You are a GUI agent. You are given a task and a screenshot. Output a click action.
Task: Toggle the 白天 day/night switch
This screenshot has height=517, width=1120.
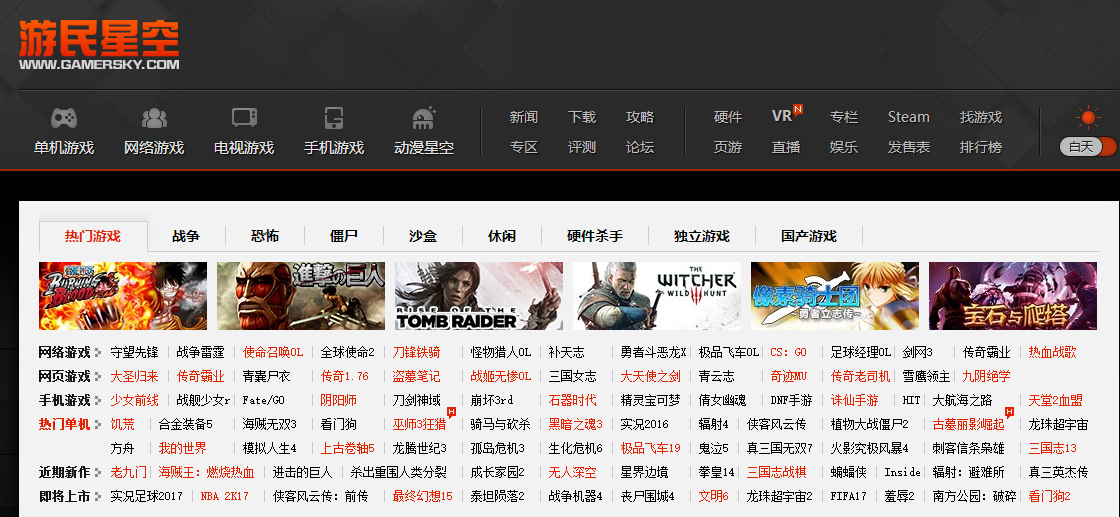(x=1089, y=147)
